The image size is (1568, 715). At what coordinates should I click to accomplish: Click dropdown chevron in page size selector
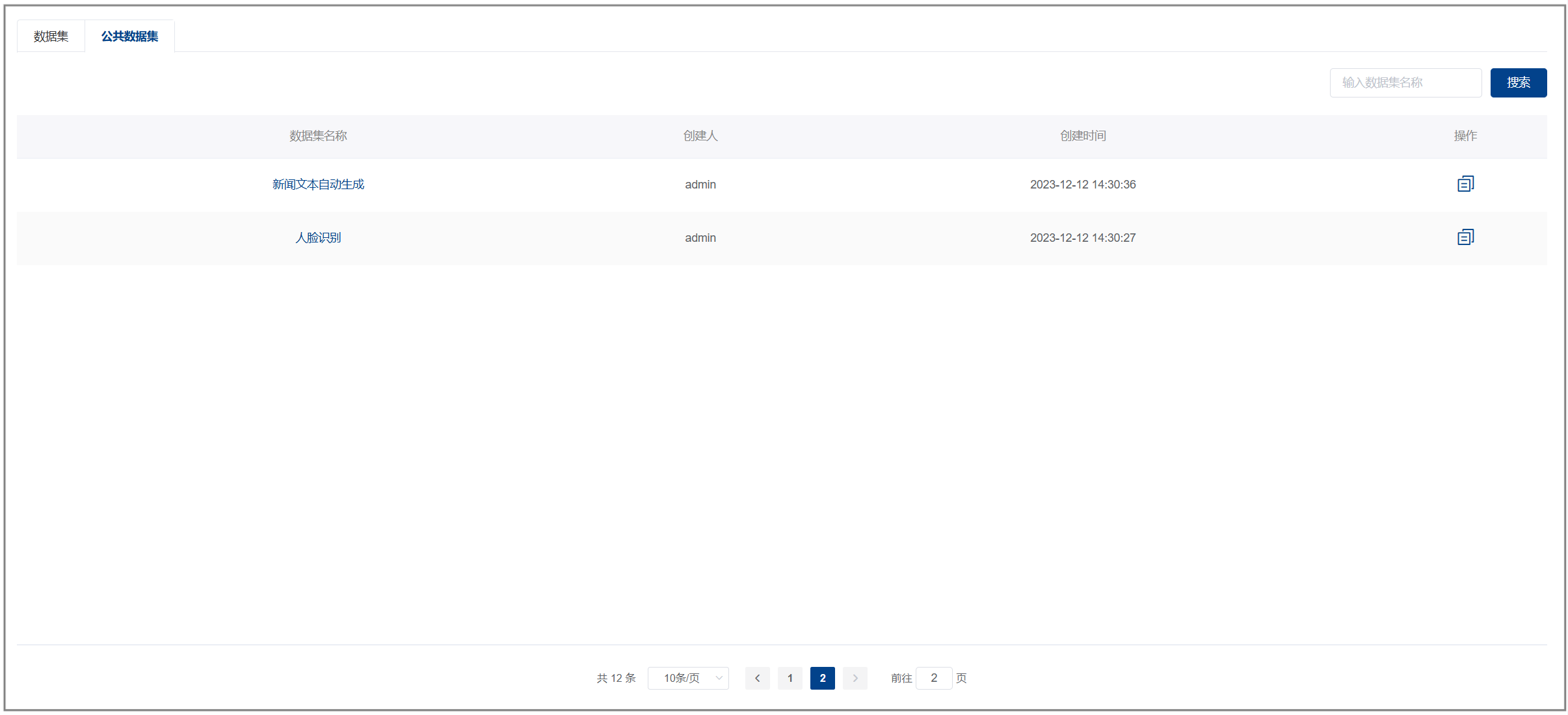click(x=719, y=678)
